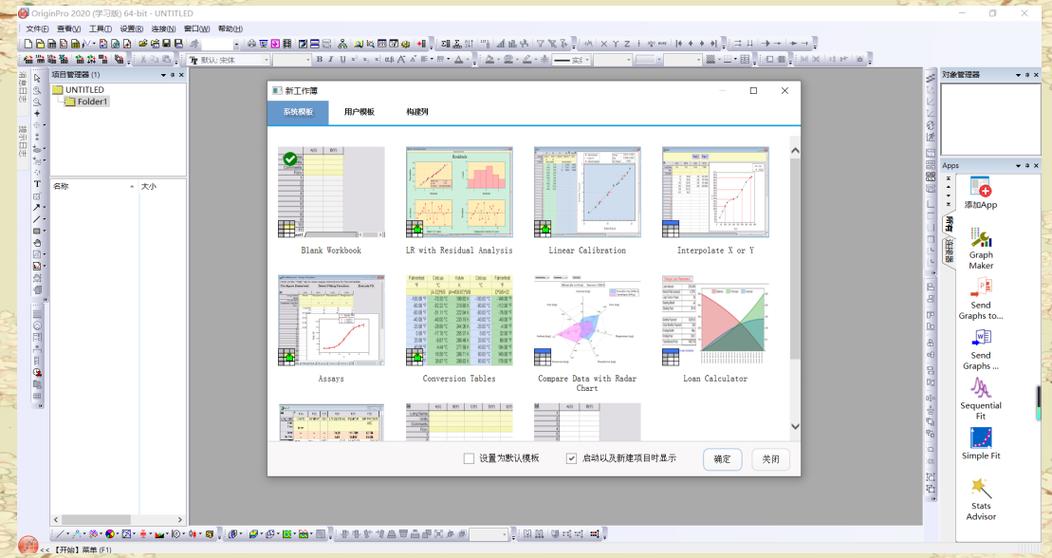
Task: Click the Set as X column icon
Action: click(604, 44)
